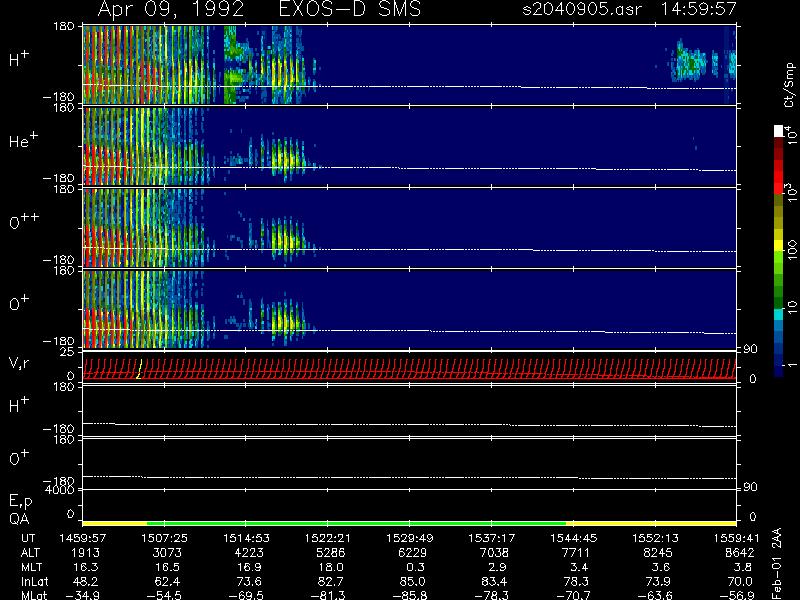The height and width of the screenshot is (600, 800).
Task: Click the "V,r" panel label
Action: click(x=19, y=363)
